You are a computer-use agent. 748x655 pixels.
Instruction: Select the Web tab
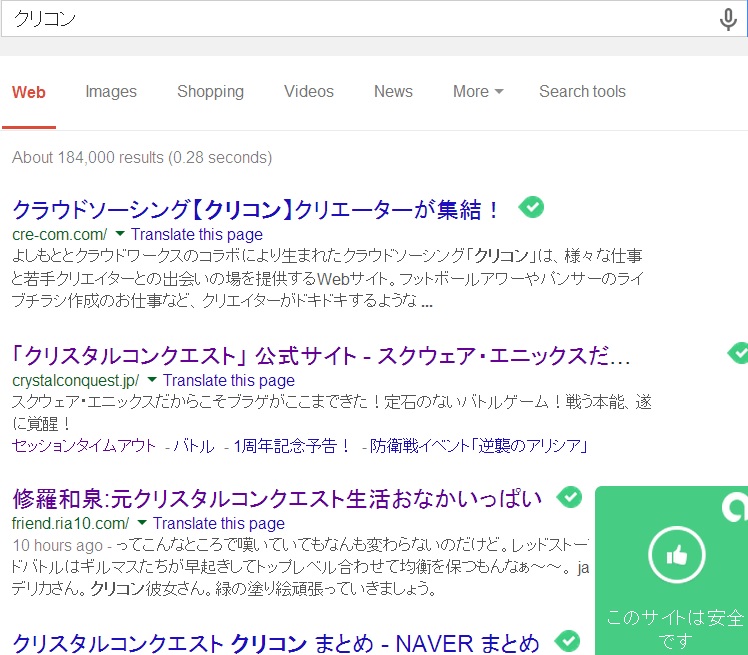pos(29,92)
